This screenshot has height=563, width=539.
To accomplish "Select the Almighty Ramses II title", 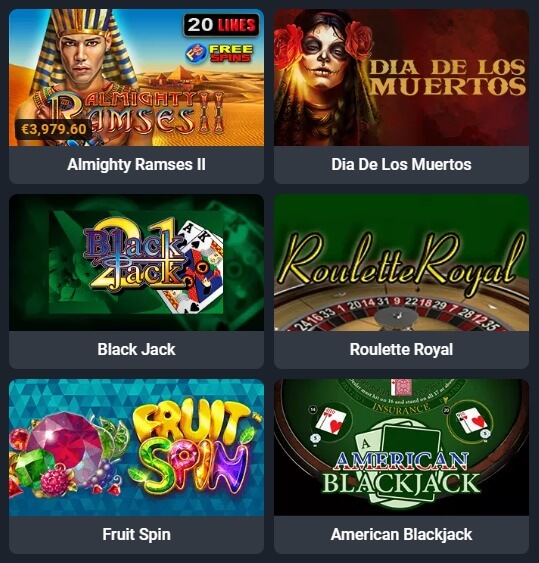I will [136, 164].
